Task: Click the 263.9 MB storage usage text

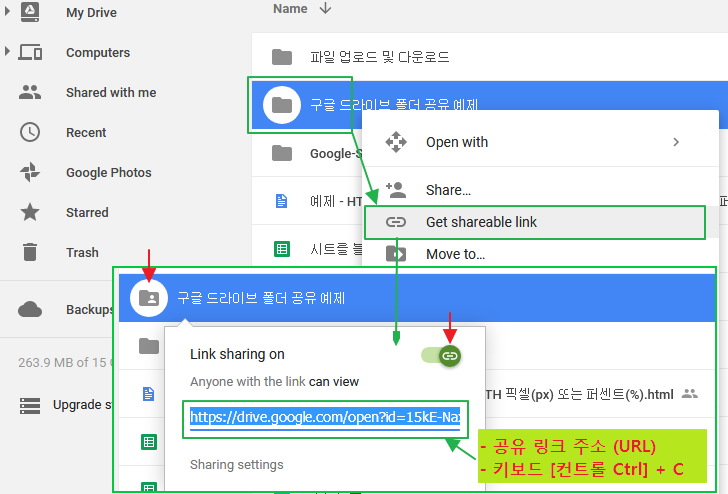Action: pos(66,363)
